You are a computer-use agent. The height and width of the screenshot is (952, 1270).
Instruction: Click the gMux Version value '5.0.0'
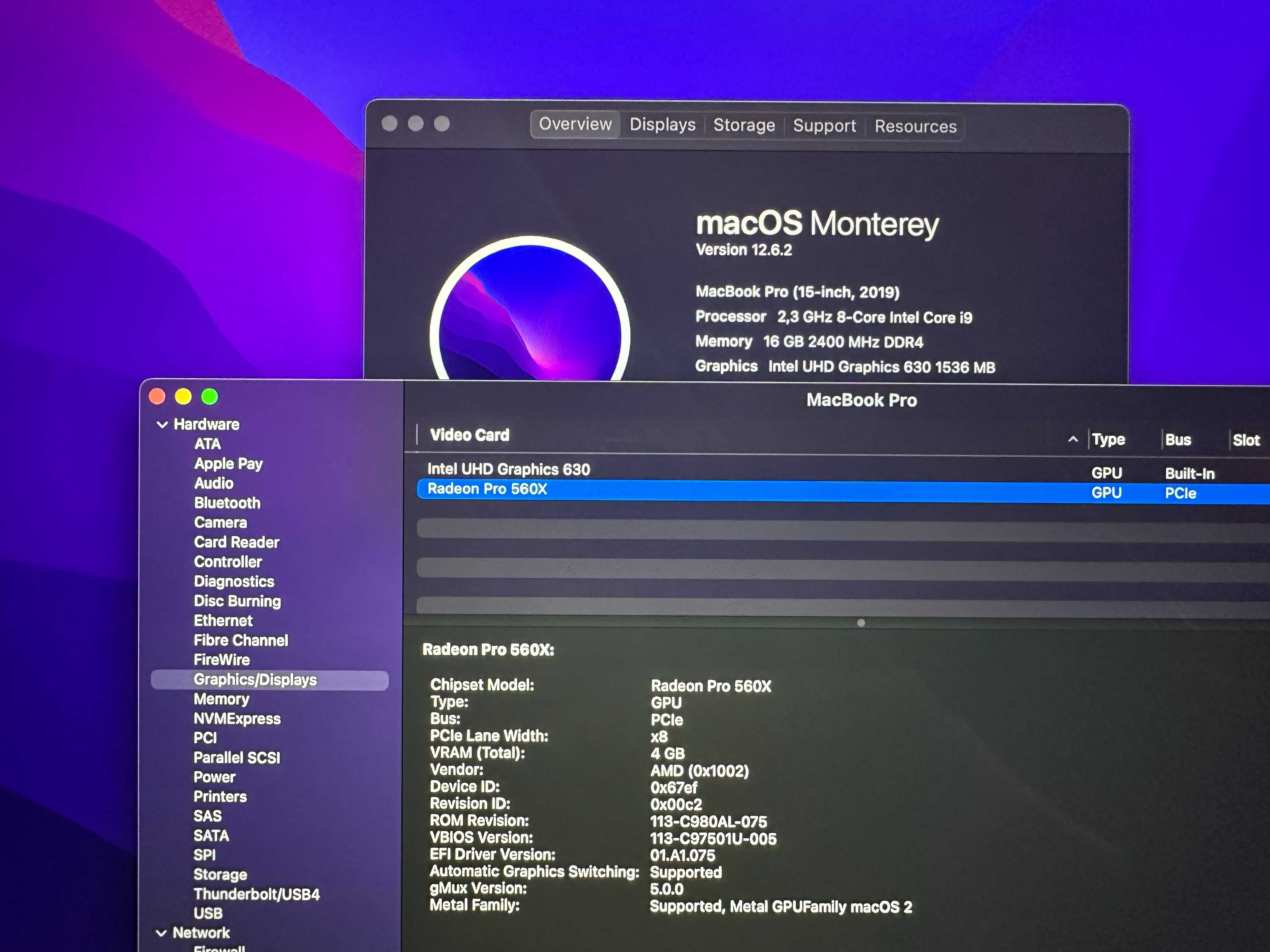[666, 889]
